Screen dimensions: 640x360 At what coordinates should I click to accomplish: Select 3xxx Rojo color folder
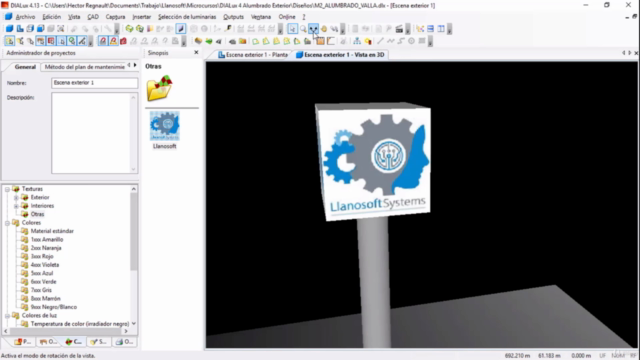42,256
